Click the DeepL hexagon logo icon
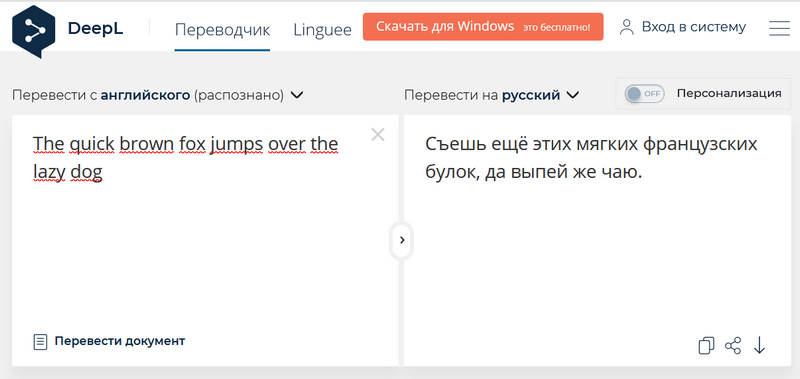 coord(33,31)
